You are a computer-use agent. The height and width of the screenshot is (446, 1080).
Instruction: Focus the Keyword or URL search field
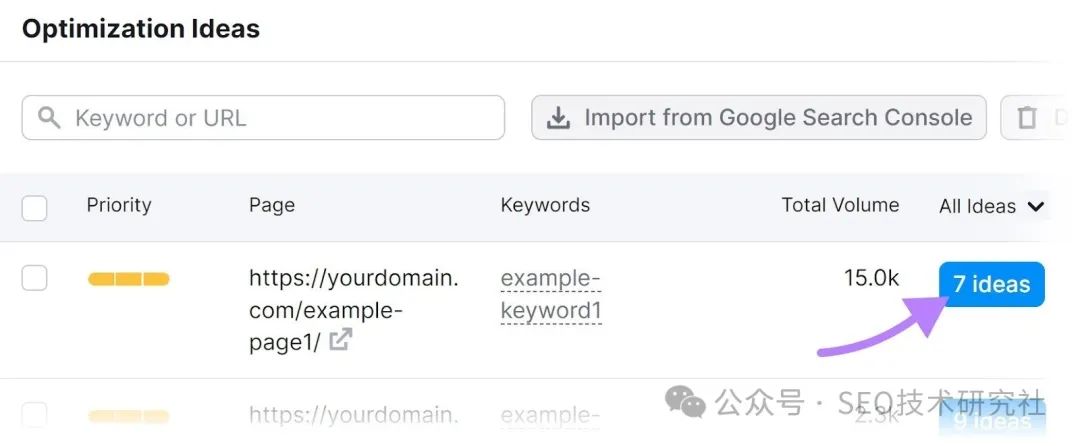tap(280, 118)
